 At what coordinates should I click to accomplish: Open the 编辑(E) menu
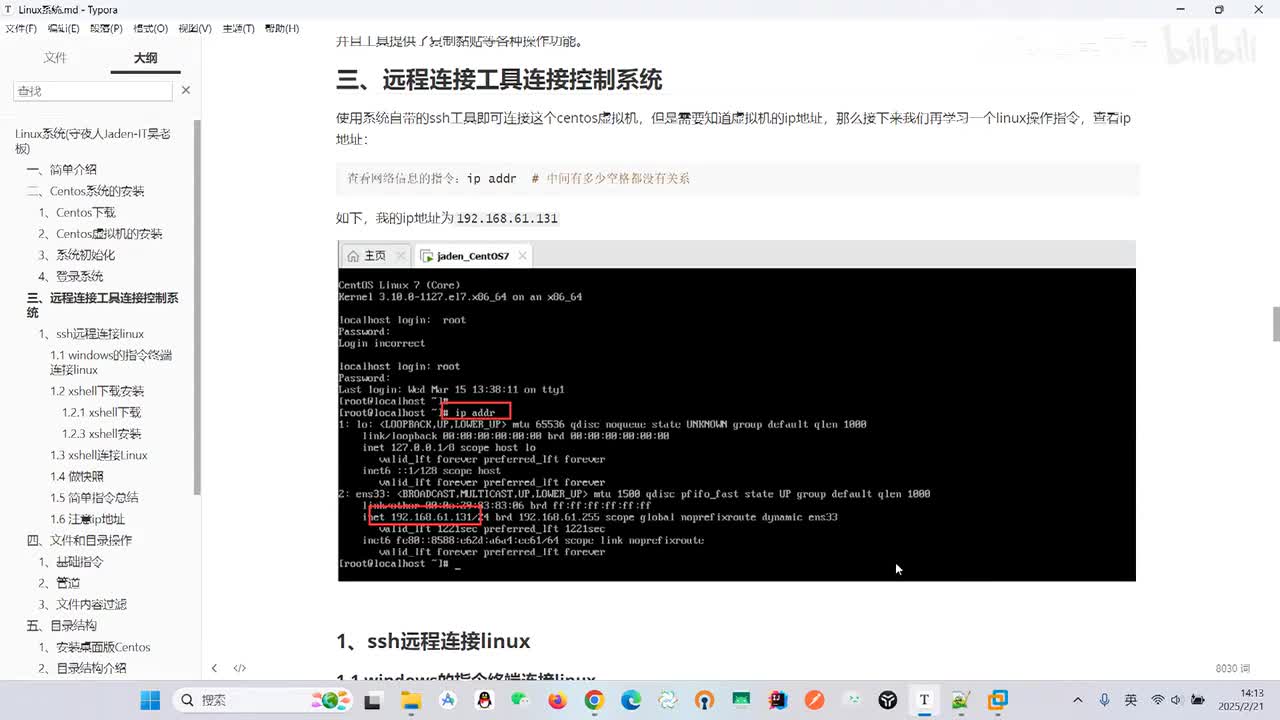pyautogui.click(x=64, y=28)
